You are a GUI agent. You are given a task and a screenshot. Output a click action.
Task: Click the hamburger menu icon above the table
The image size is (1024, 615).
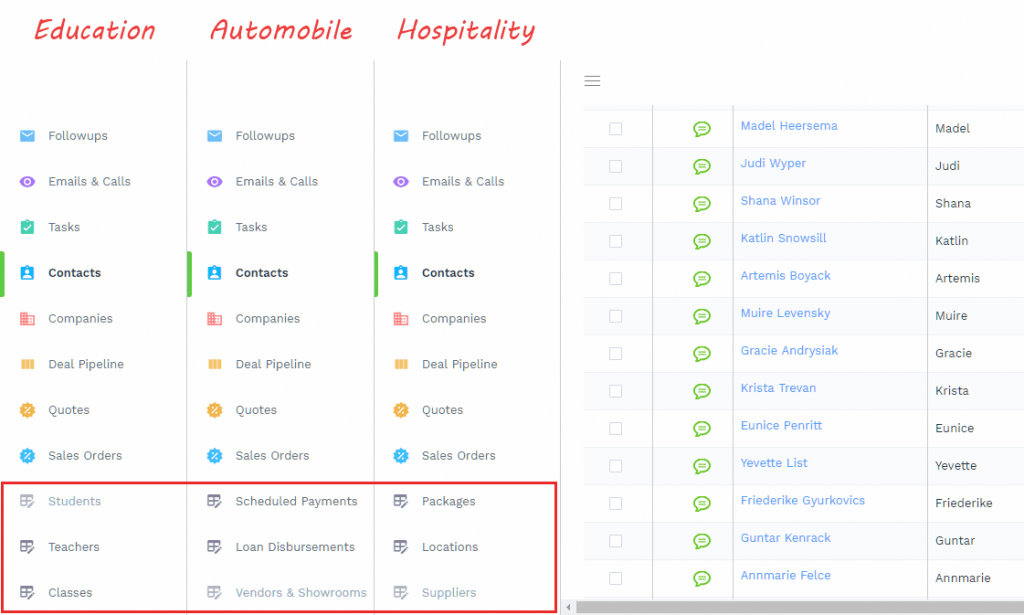click(592, 81)
